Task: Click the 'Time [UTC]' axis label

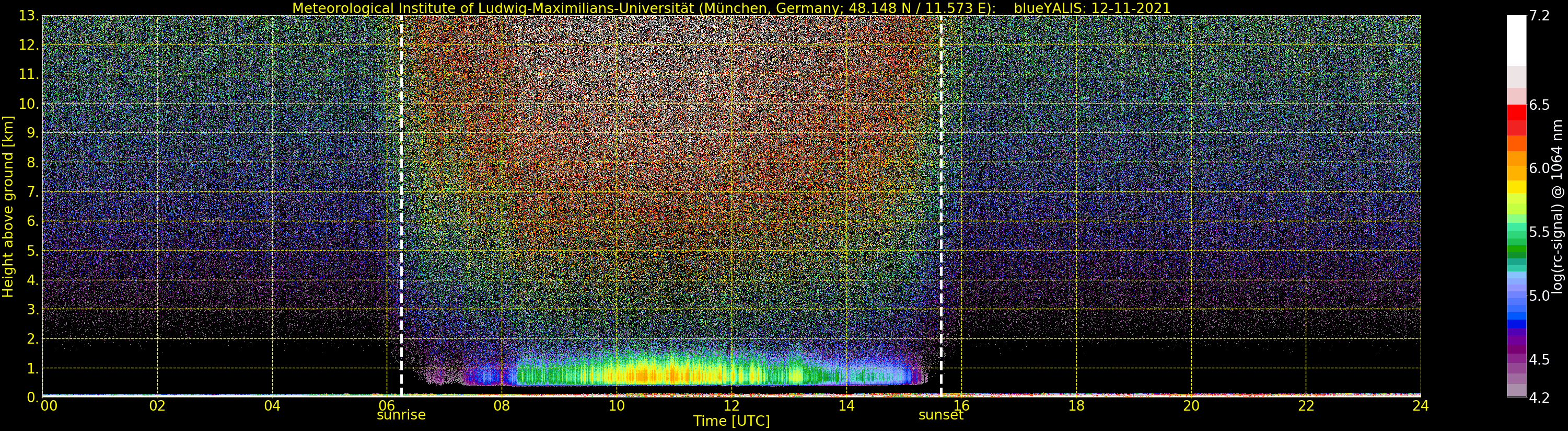Action: (731, 421)
